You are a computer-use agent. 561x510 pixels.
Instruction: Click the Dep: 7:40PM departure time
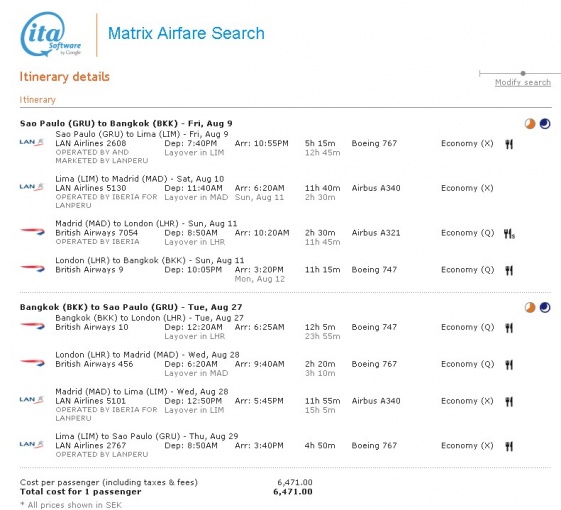click(x=191, y=144)
